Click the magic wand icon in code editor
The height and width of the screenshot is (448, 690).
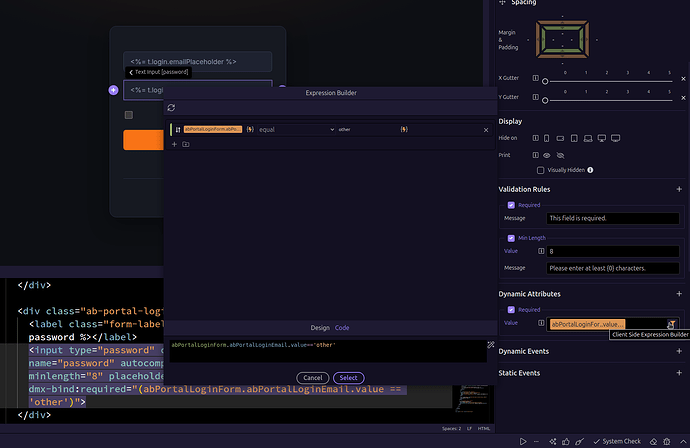(x=491, y=345)
